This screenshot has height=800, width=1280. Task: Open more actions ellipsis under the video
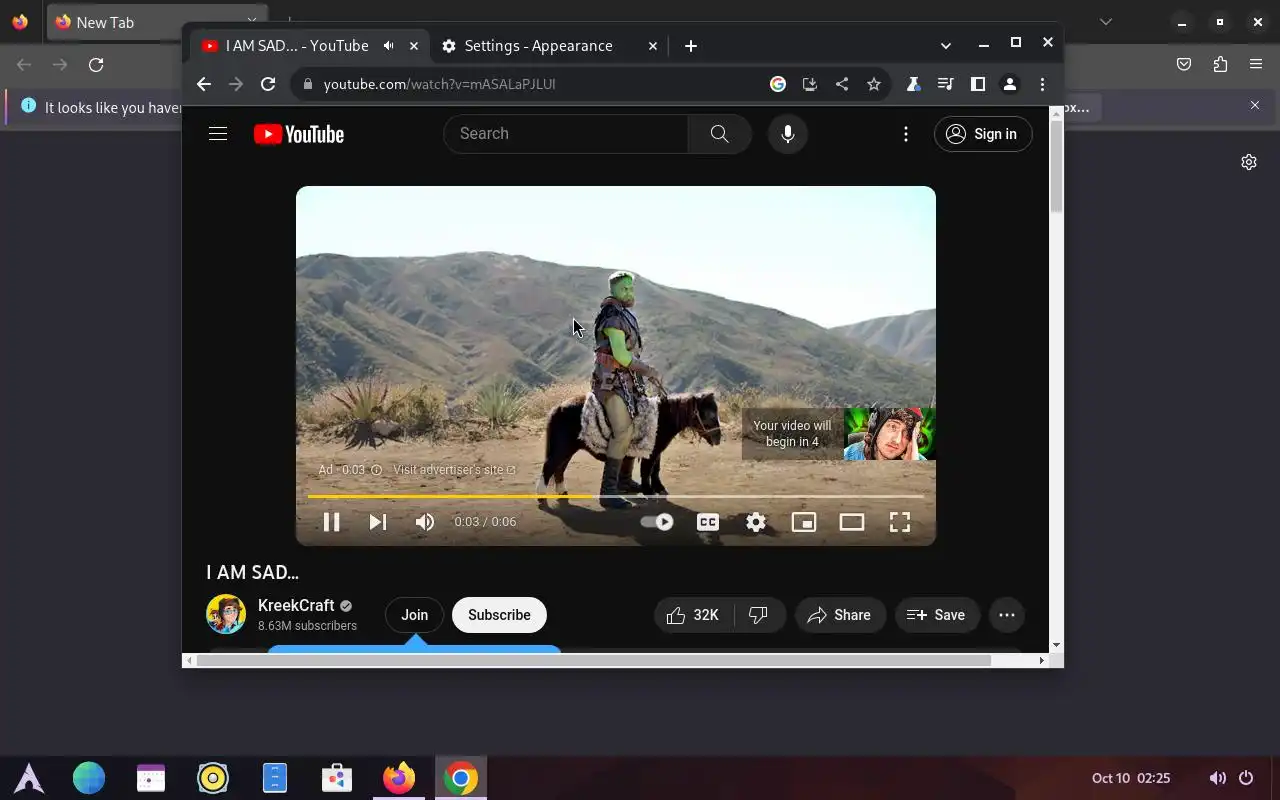(1007, 615)
